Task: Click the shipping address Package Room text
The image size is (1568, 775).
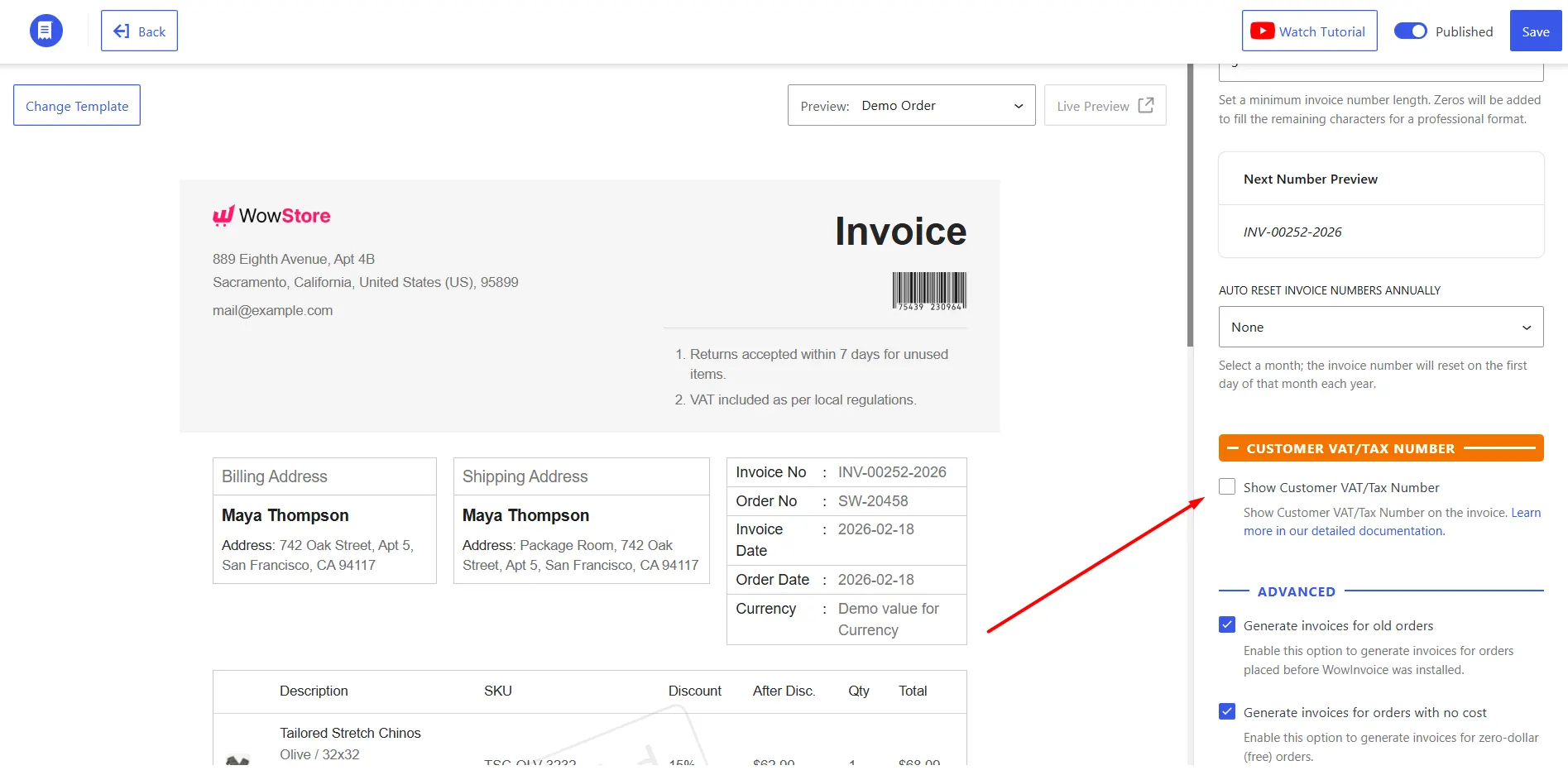Action: pyautogui.click(x=580, y=555)
